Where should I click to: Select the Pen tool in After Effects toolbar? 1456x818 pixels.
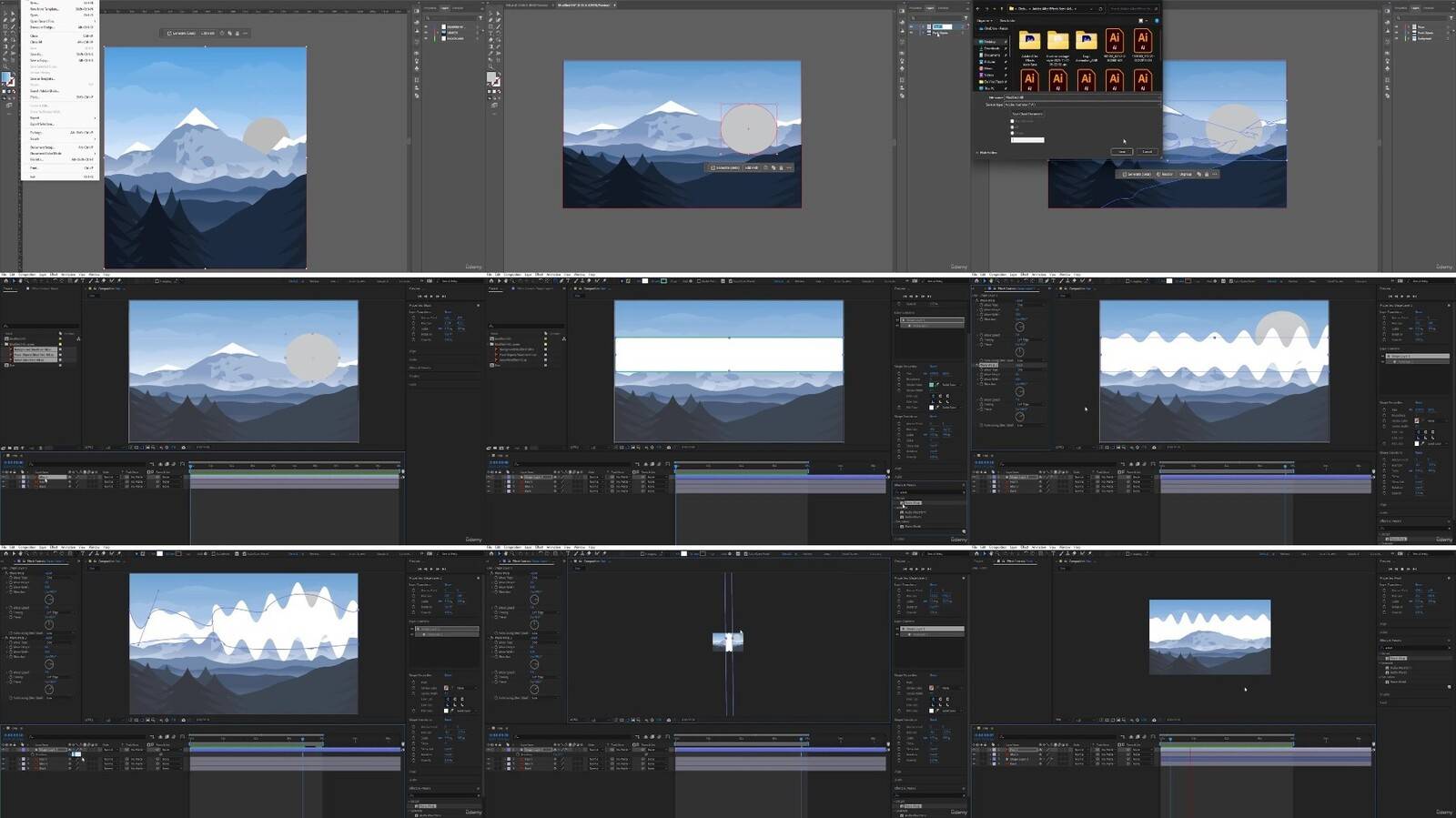click(x=78, y=281)
